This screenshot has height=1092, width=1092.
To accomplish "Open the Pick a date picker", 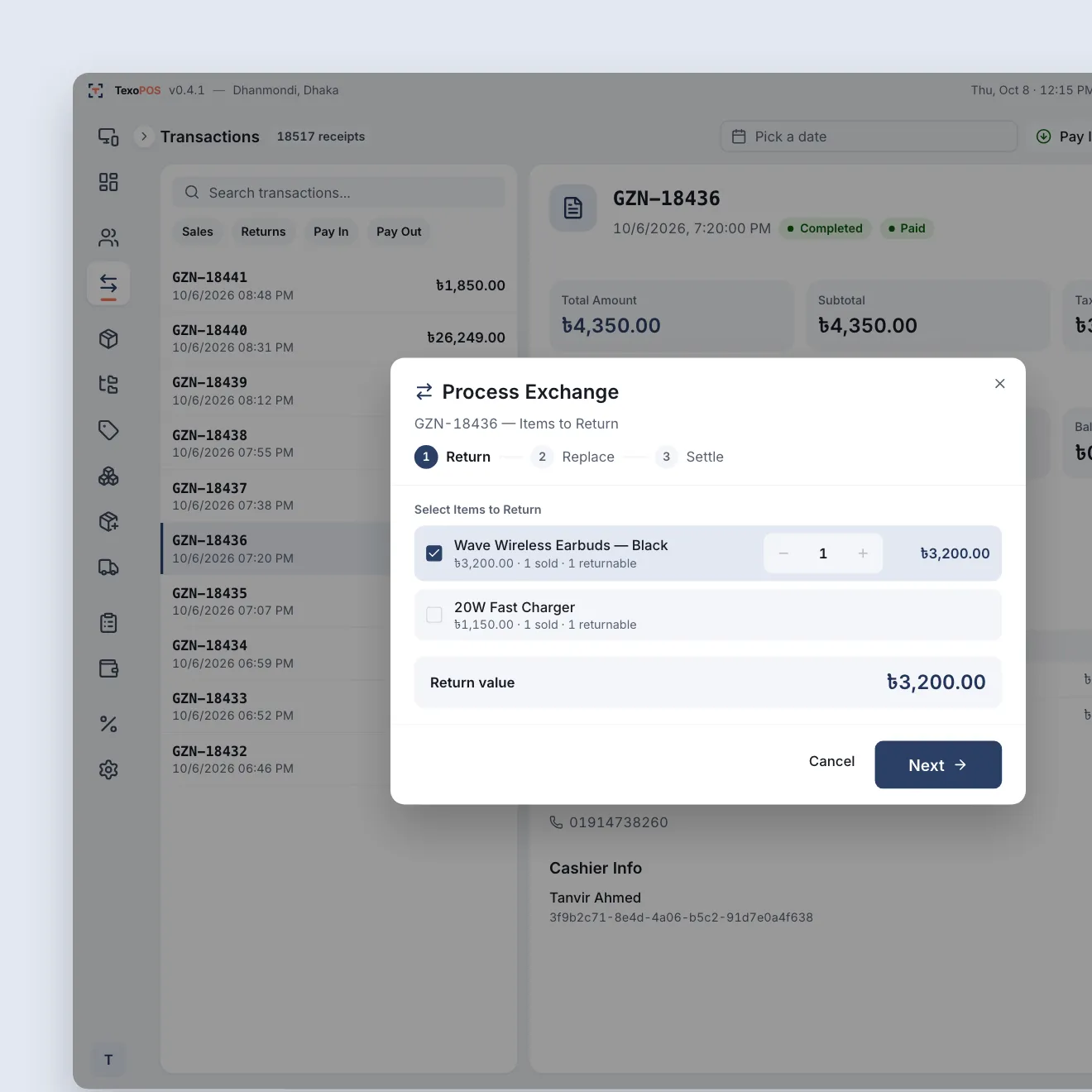I will click(869, 136).
